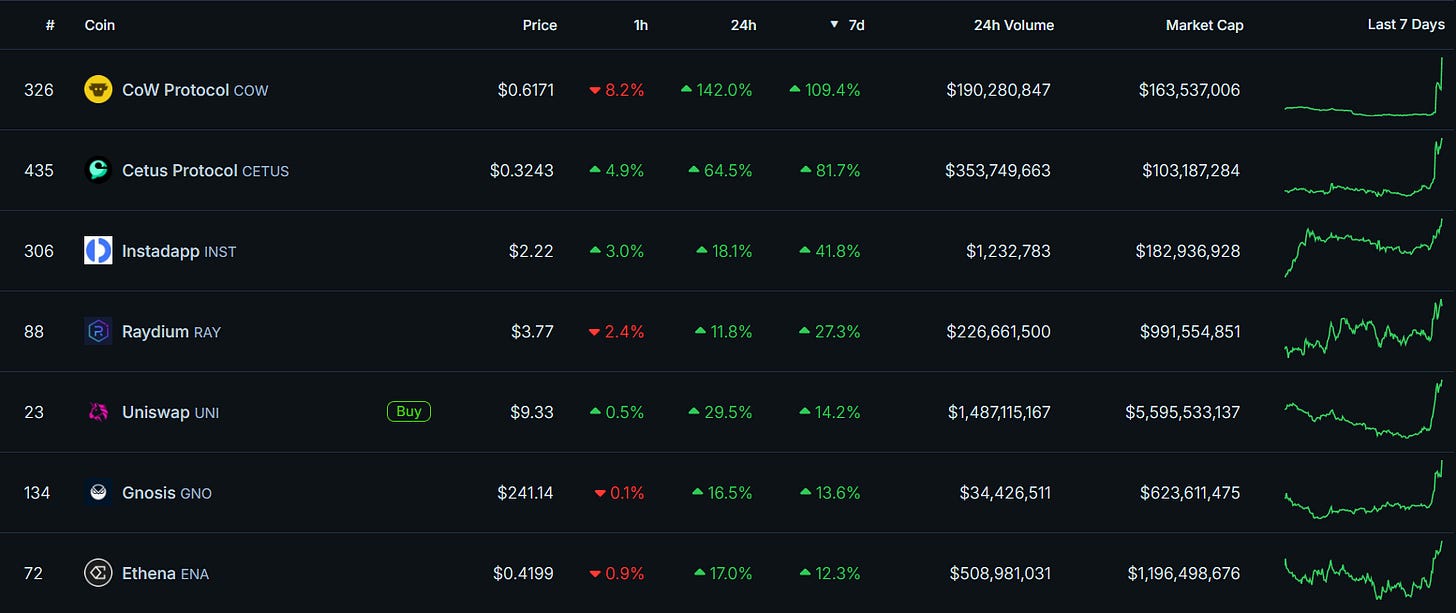
Task: Click Cetus Protocol price $0.3243
Action: click(522, 170)
